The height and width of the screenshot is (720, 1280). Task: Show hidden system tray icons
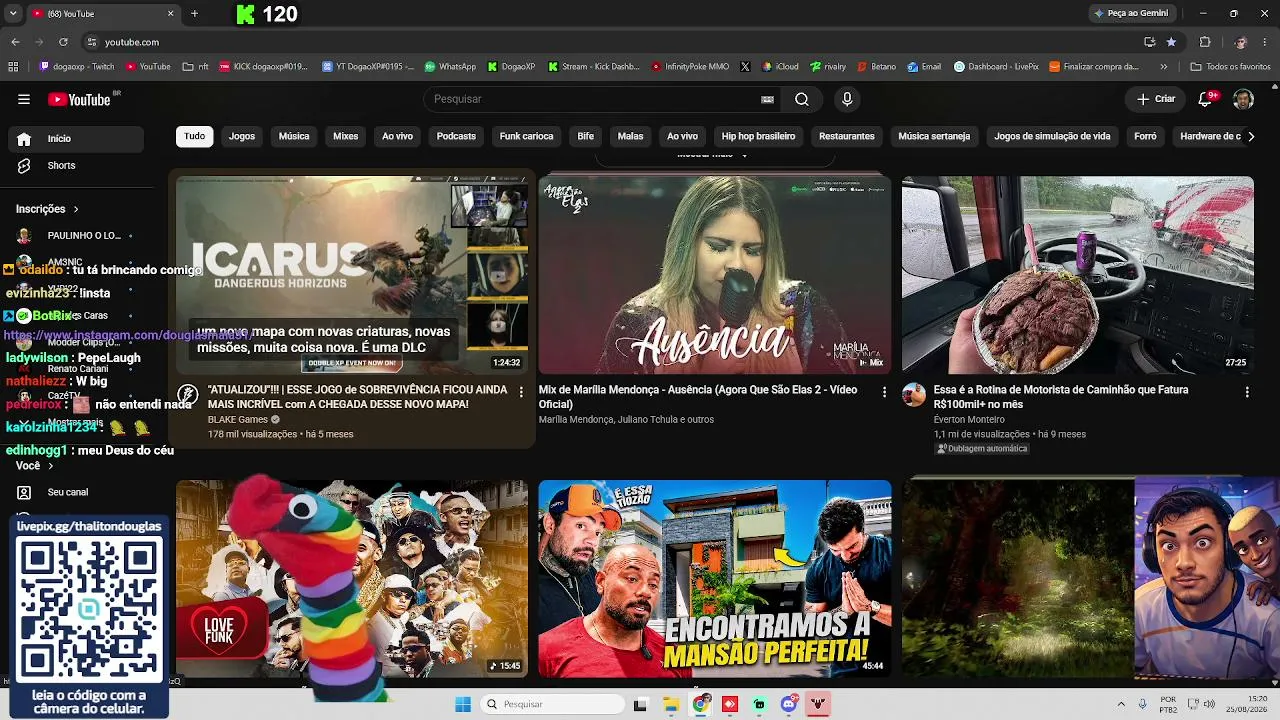1121,704
